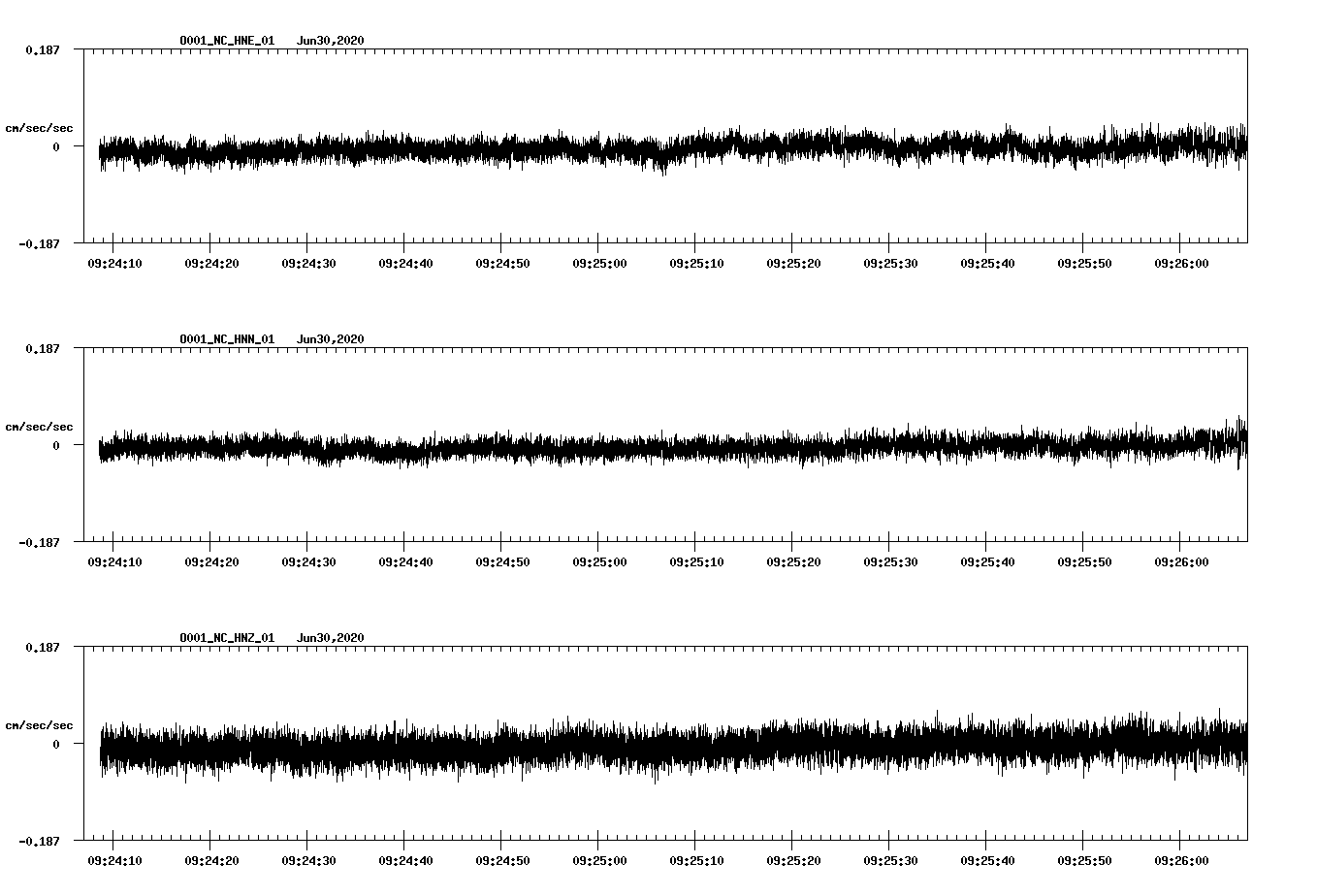Click time label 09:25:00 under HNE plot

pos(599,263)
